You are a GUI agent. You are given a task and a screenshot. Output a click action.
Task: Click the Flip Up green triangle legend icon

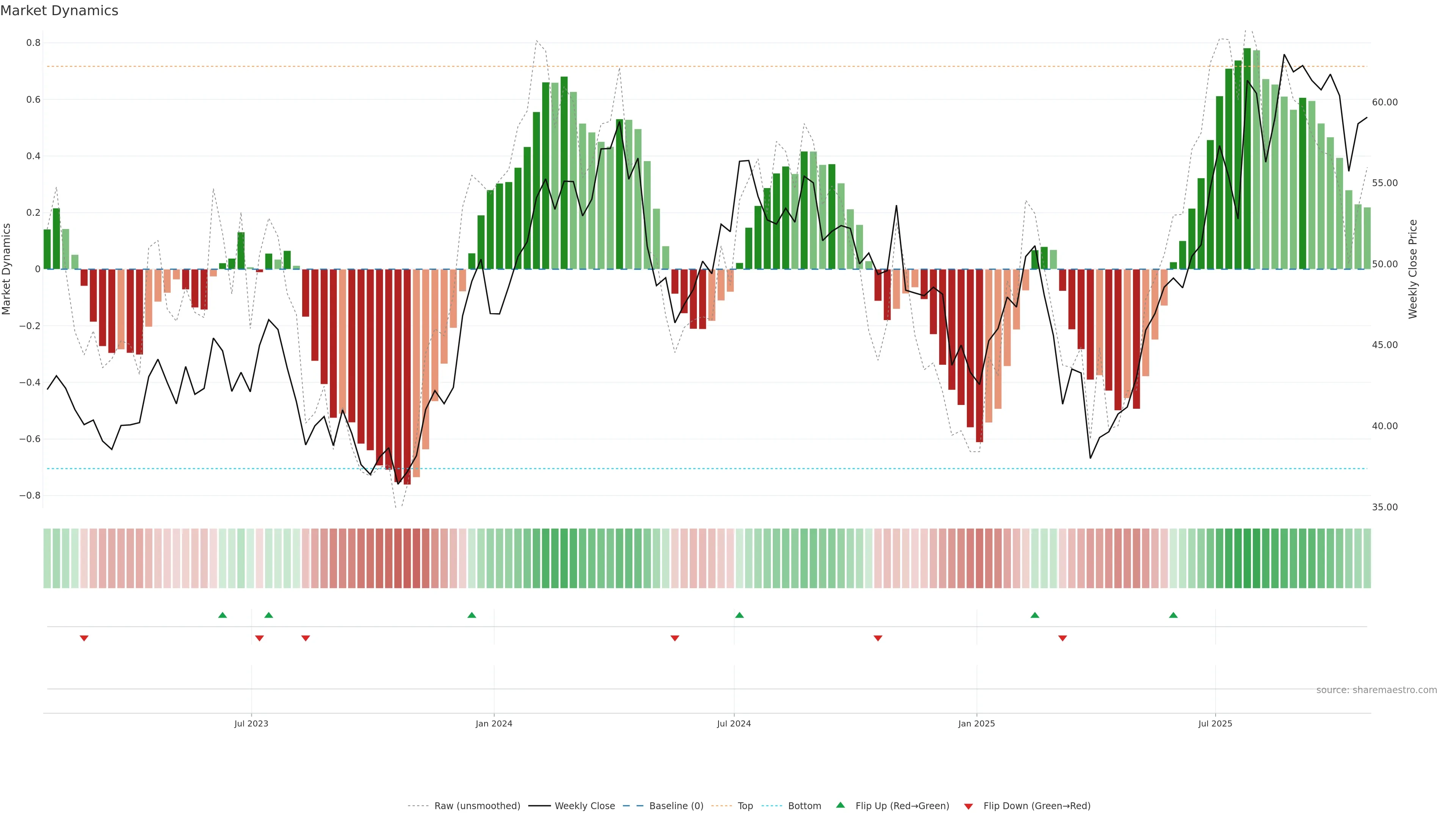click(x=841, y=805)
